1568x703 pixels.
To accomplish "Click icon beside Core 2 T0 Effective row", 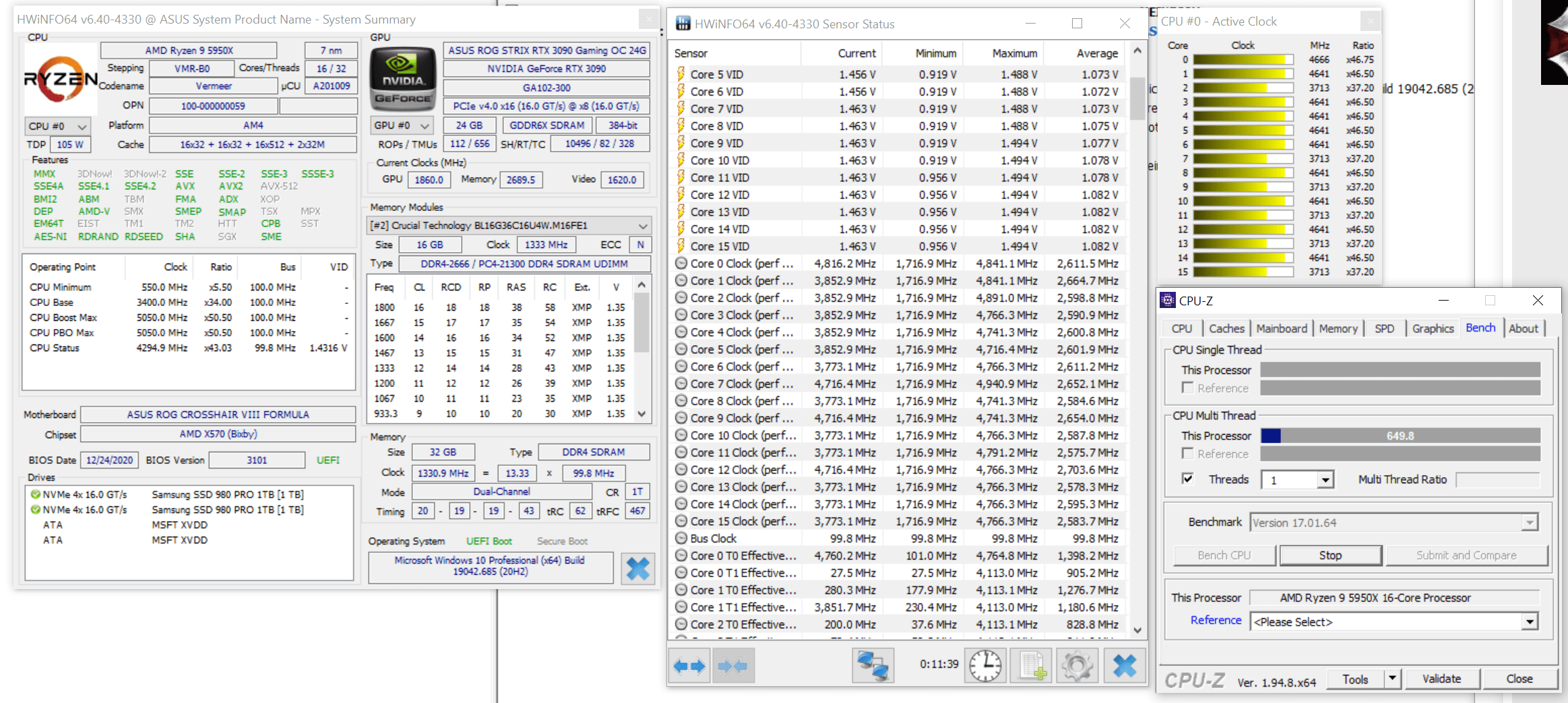I will pos(681,624).
